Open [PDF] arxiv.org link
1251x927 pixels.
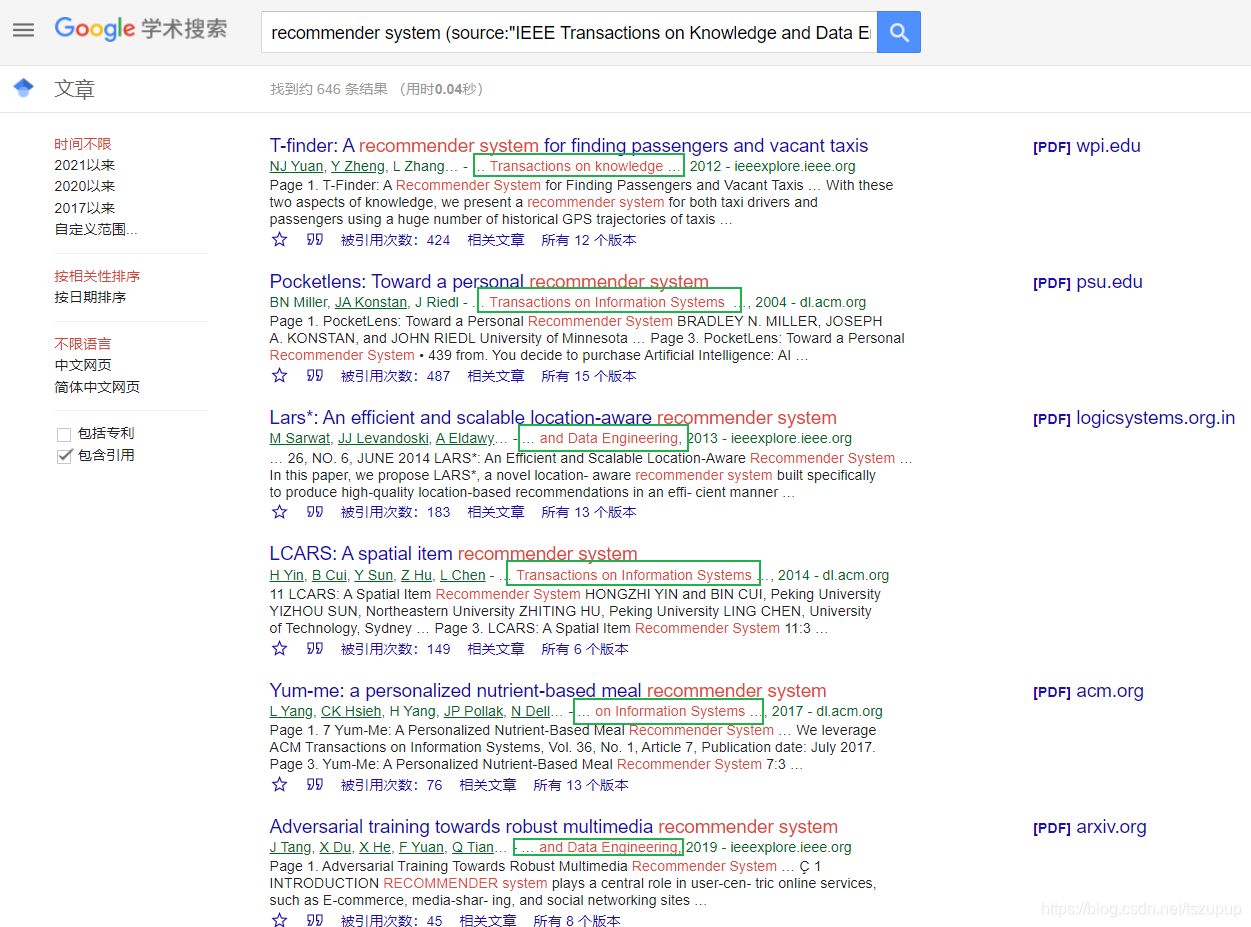[1090, 826]
